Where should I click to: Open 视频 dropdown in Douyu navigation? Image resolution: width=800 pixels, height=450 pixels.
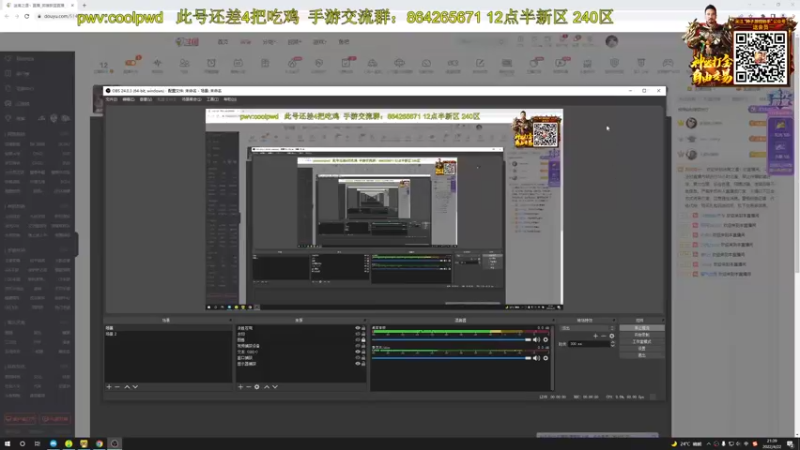294,42
